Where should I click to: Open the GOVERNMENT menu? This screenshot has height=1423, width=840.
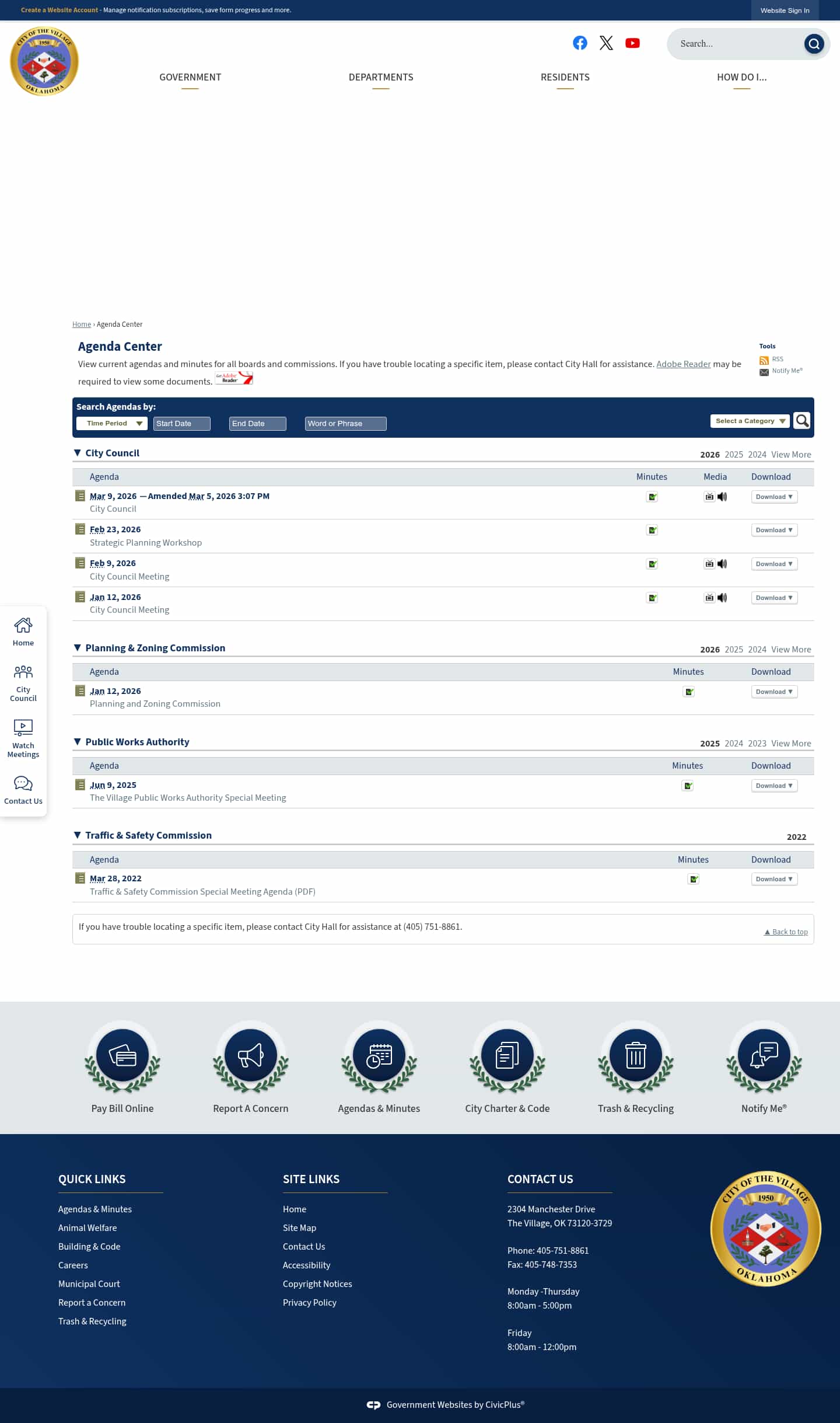pyautogui.click(x=190, y=78)
